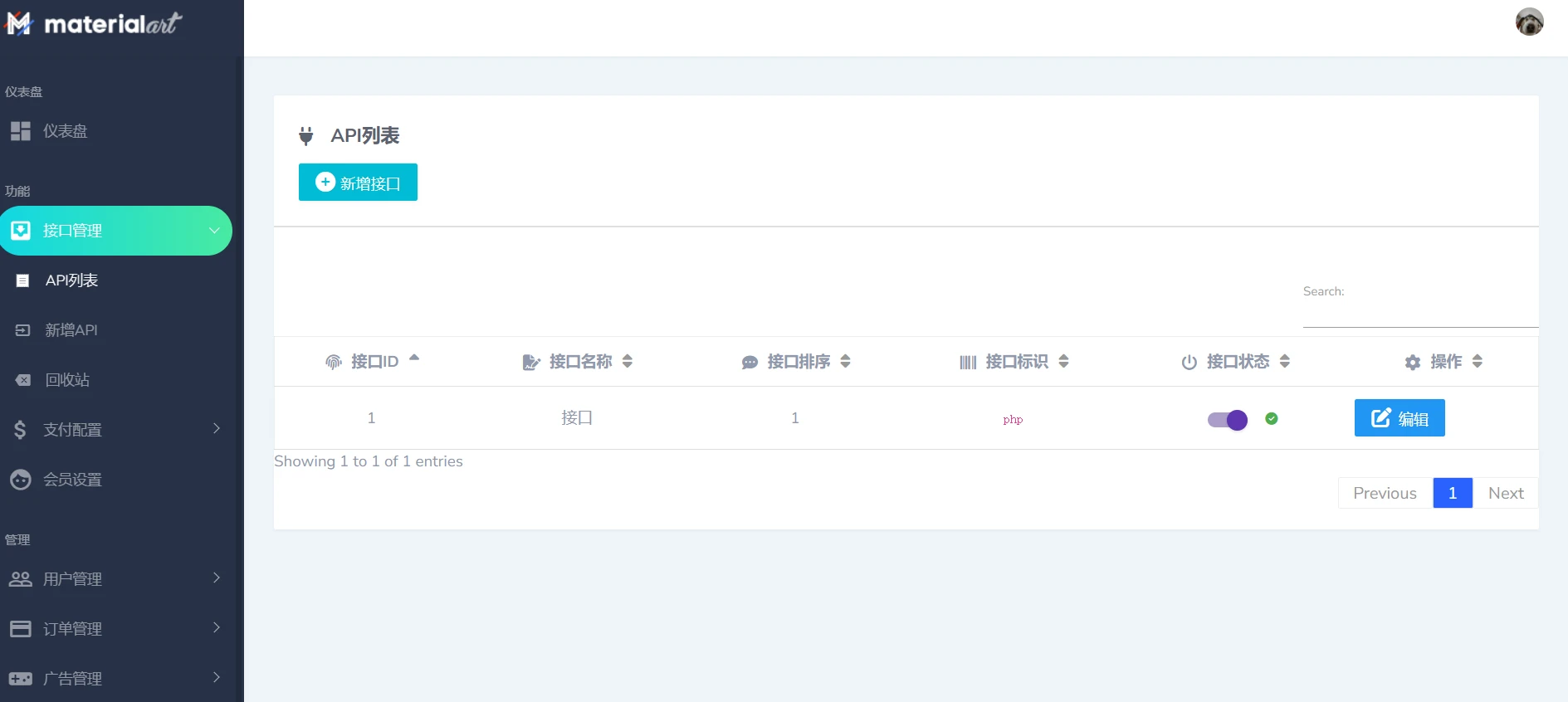This screenshot has height=702, width=1568.
Task: Focus the Search input field
Action: click(1419, 314)
